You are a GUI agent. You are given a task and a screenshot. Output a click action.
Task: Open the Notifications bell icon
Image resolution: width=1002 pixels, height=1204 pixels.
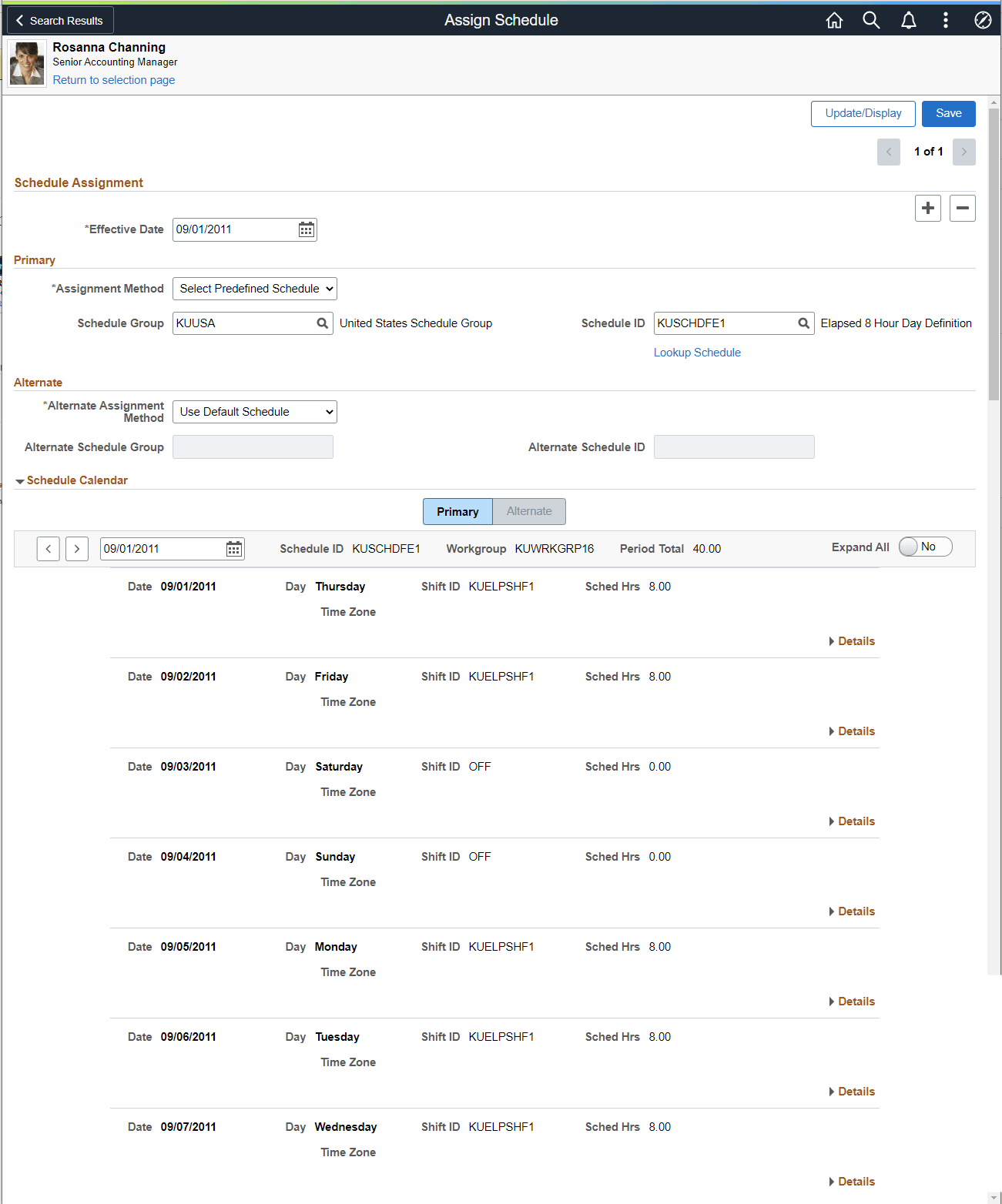coord(908,20)
